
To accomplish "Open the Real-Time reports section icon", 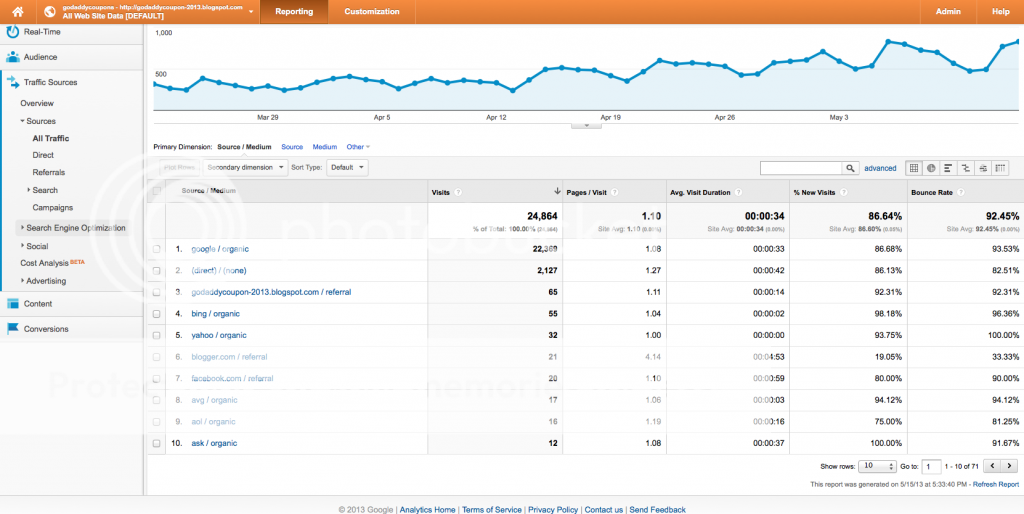I will click(13, 32).
